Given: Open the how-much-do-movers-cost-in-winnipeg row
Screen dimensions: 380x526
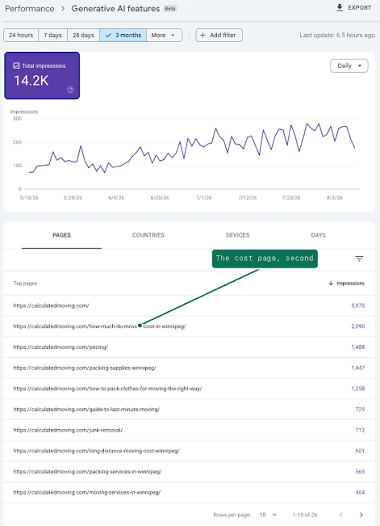Looking at the screenshot, I should [189, 326].
